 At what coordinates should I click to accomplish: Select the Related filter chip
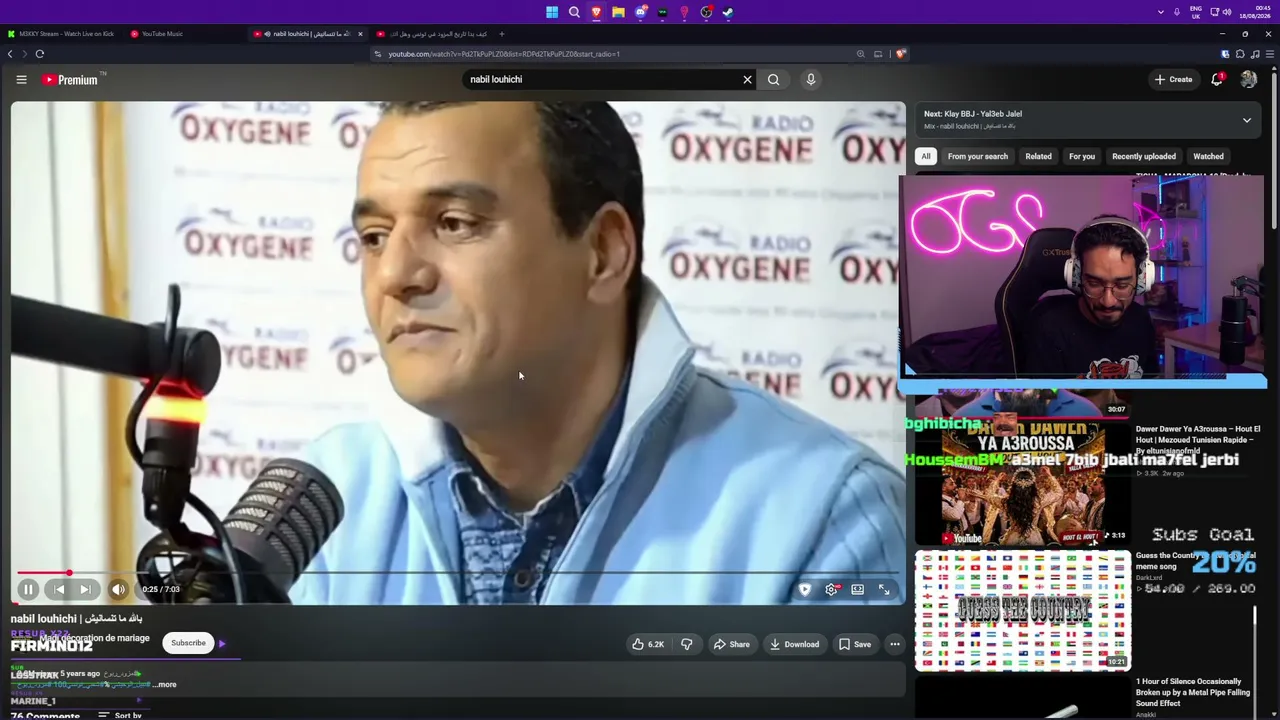click(1038, 156)
